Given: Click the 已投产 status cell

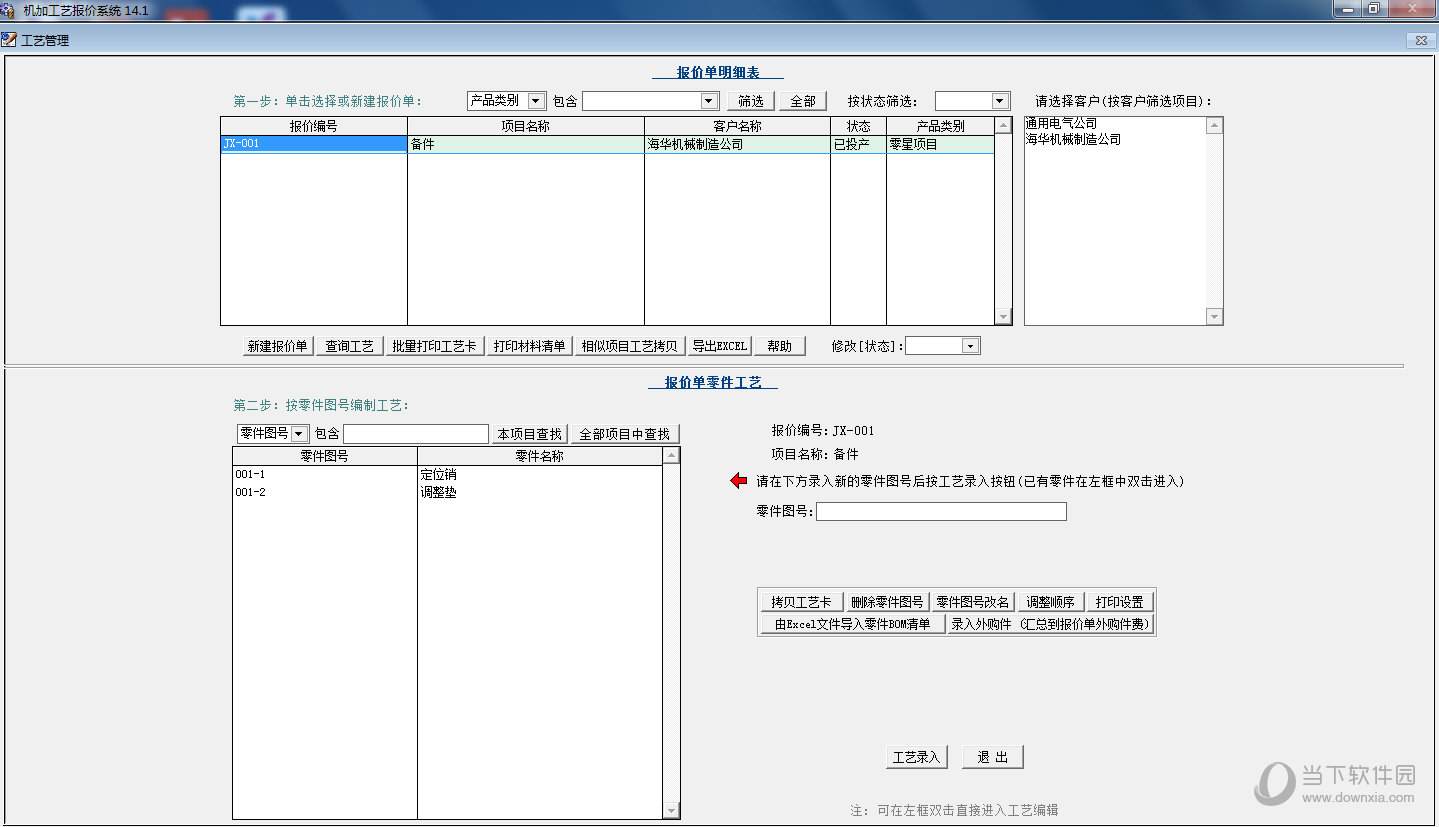Looking at the screenshot, I should tap(858, 144).
